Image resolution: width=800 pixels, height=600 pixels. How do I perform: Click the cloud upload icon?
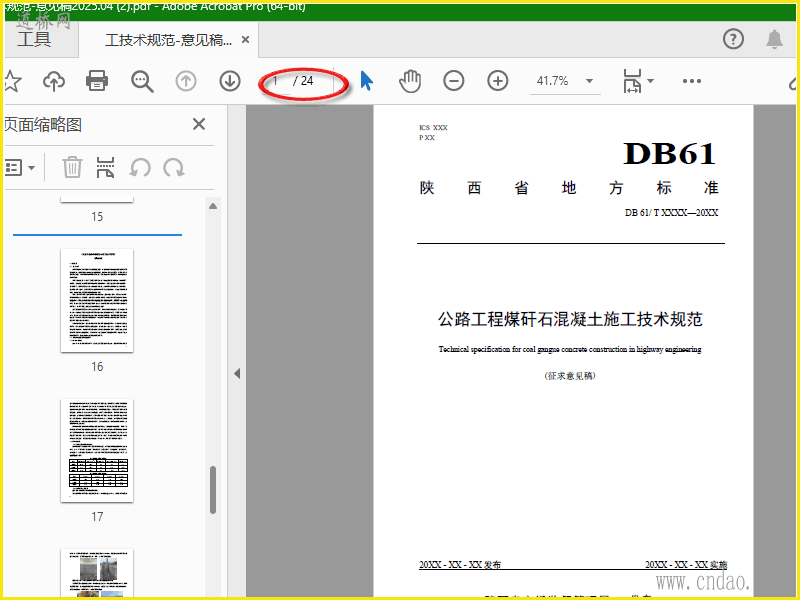(54, 81)
